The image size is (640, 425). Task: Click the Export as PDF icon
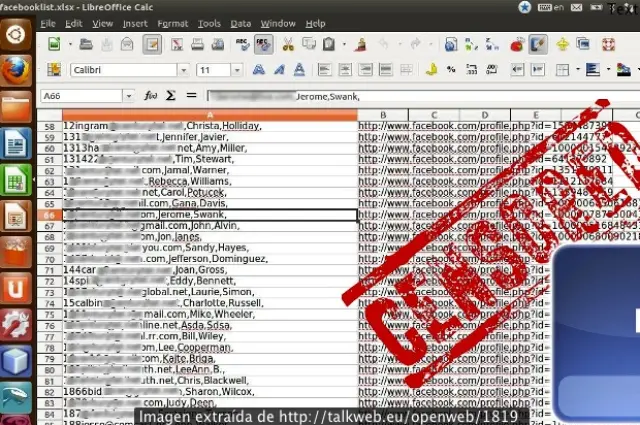(175, 44)
